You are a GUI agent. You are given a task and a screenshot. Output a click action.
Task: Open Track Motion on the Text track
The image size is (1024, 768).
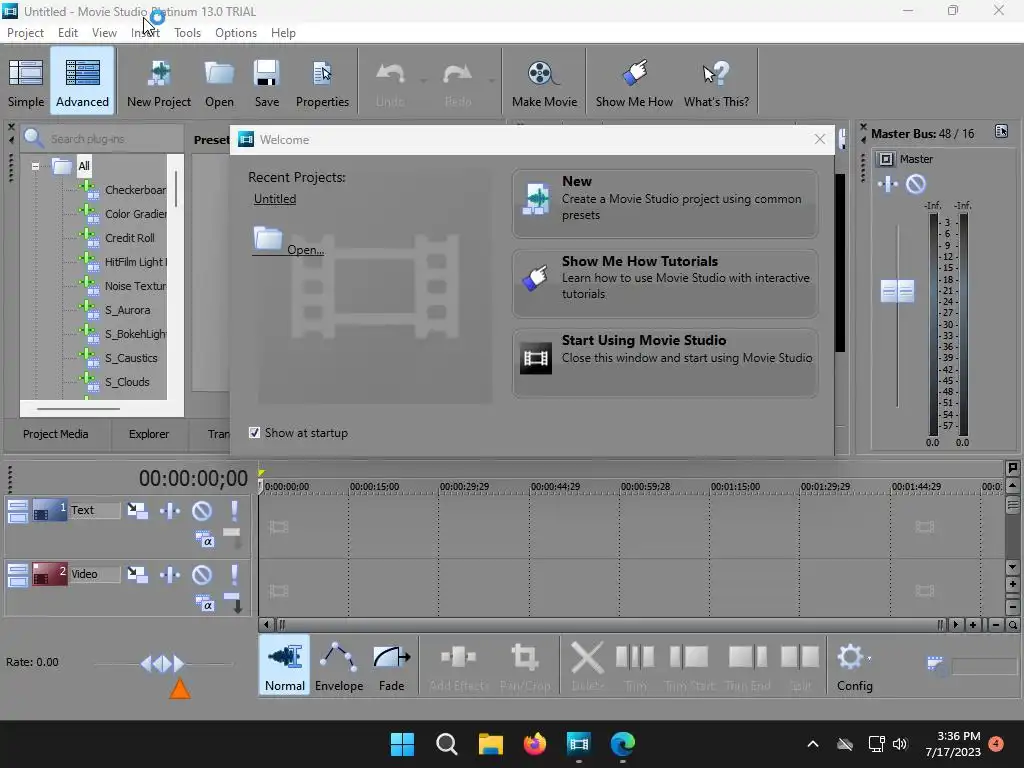click(x=137, y=511)
